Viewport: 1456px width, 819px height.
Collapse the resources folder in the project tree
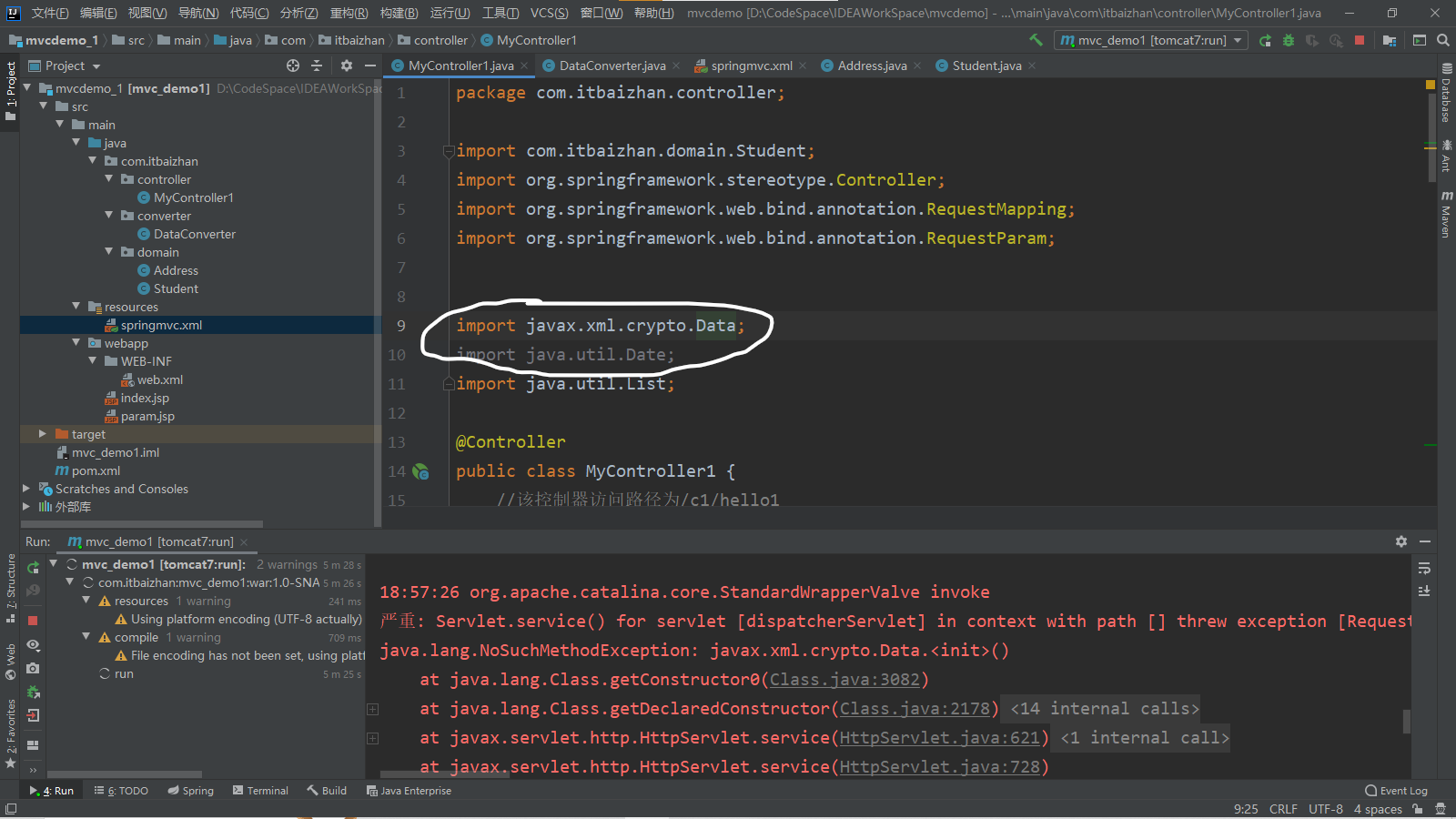pos(76,307)
